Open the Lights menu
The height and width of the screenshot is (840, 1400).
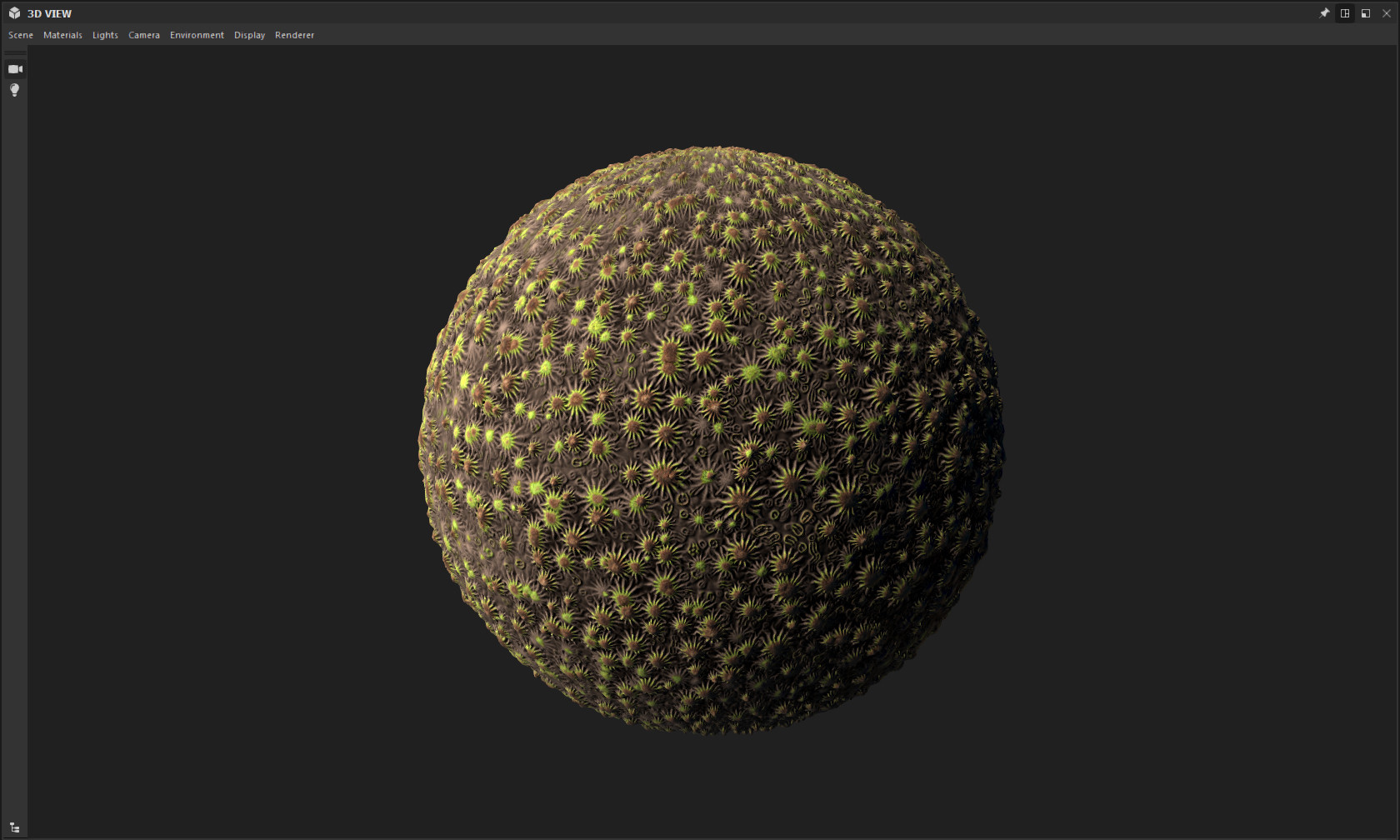[105, 35]
